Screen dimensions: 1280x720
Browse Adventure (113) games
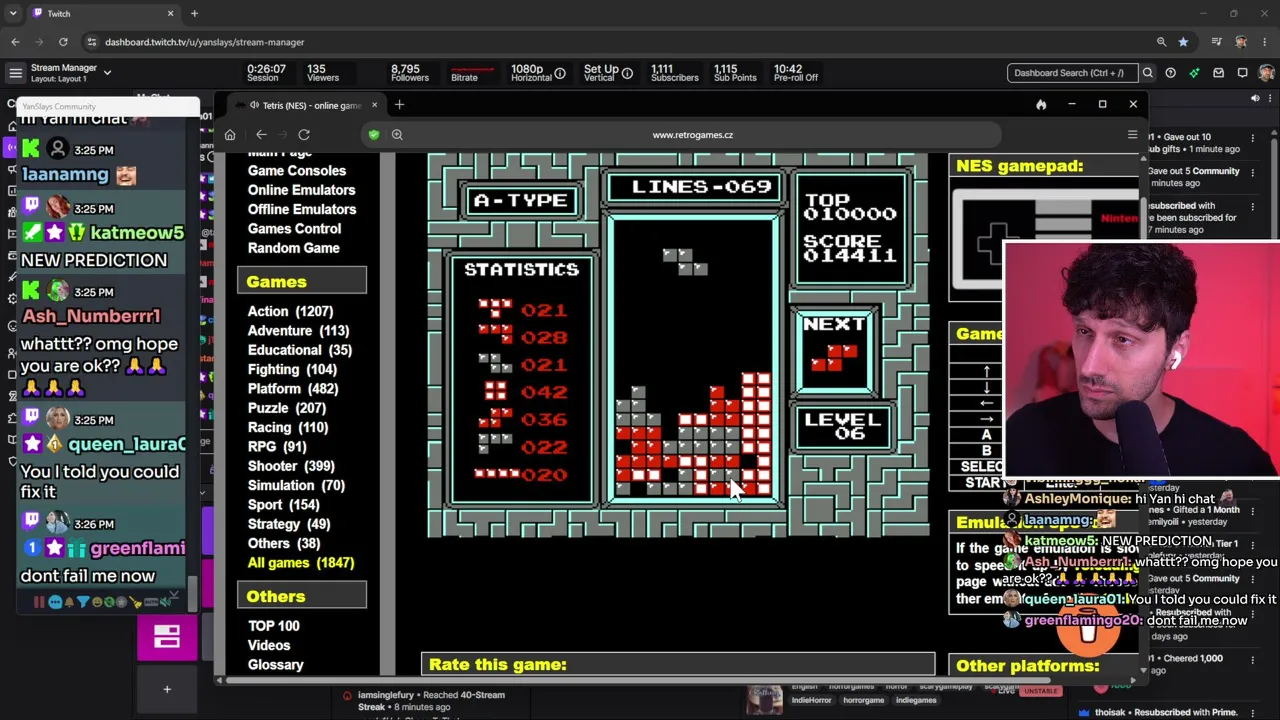298,331
